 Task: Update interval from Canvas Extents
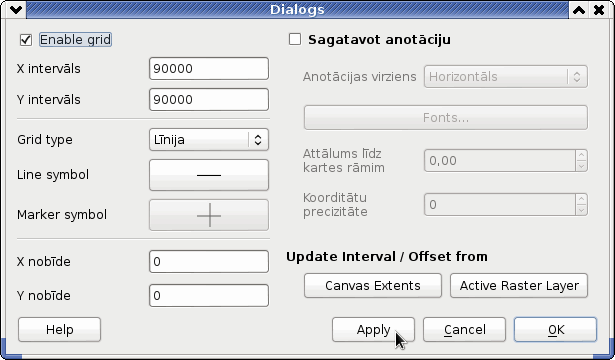click(373, 285)
